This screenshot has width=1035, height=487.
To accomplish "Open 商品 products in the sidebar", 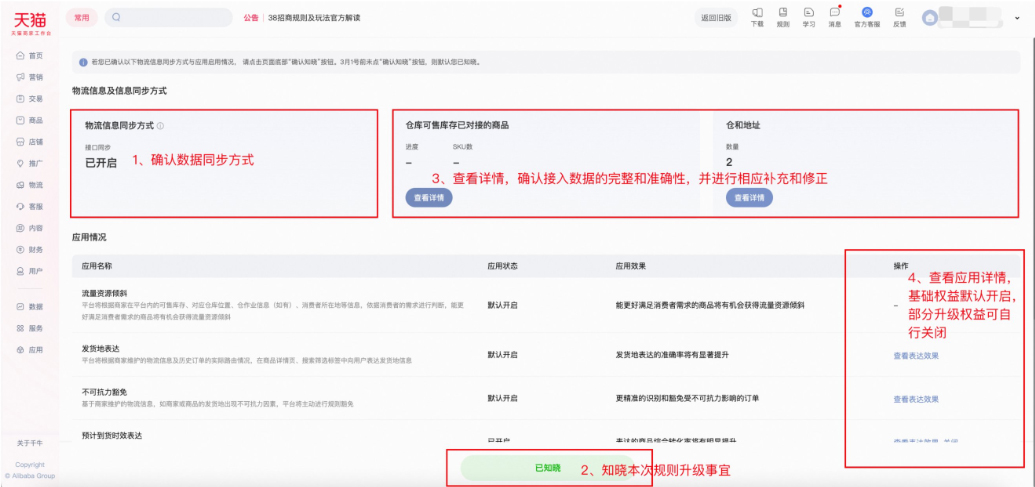I will click(30, 120).
